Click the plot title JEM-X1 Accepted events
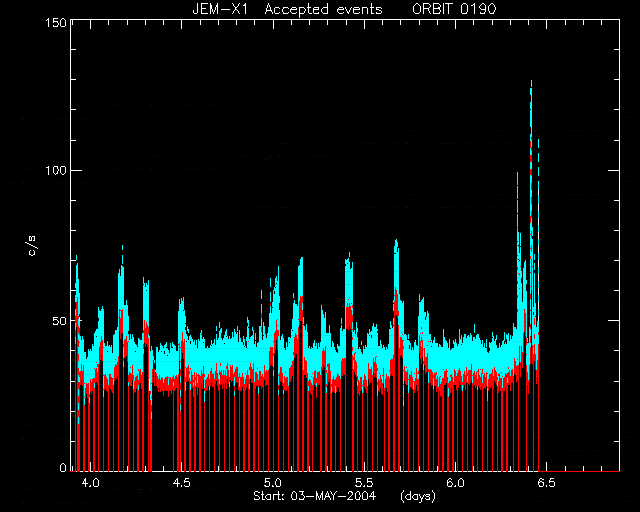 287,9
